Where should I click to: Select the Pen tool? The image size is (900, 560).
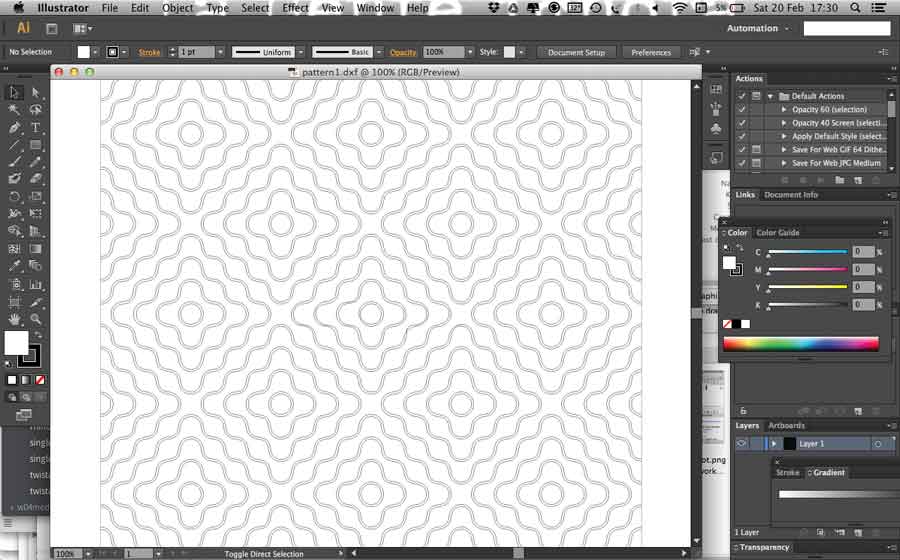[x=14, y=127]
